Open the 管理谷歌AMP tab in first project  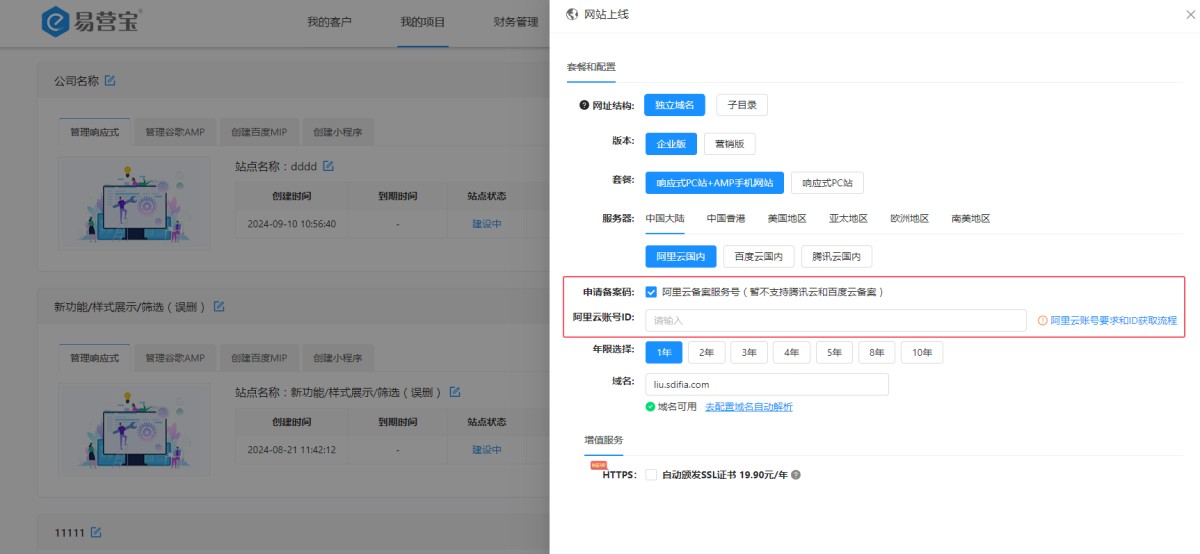[174, 131]
